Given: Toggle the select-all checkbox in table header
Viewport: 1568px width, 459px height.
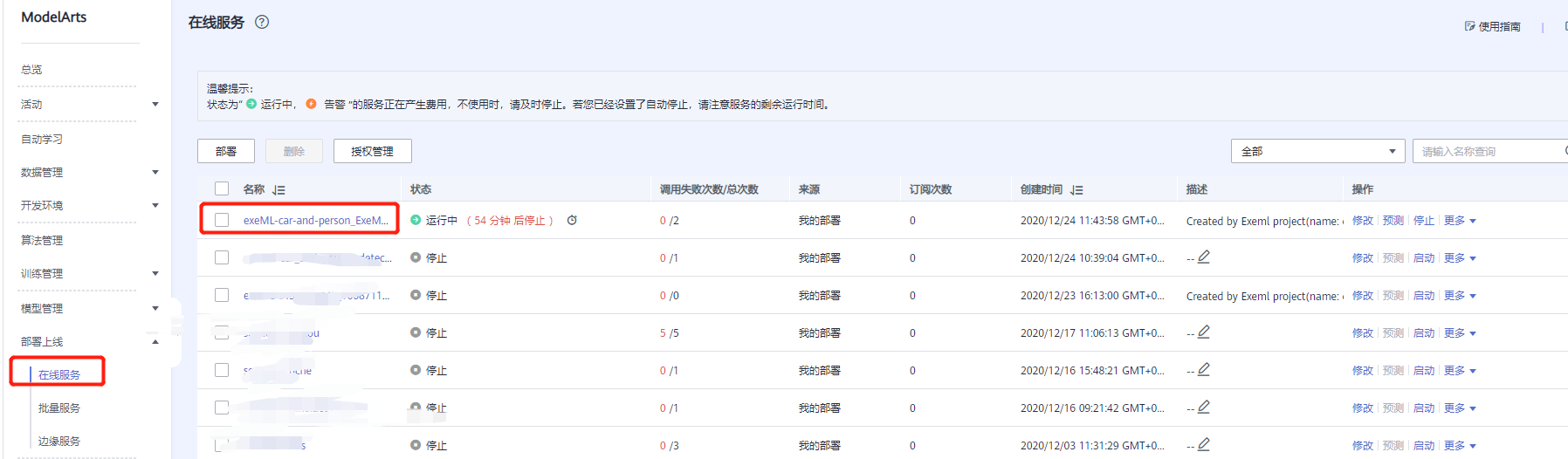Looking at the screenshot, I should coord(222,189).
